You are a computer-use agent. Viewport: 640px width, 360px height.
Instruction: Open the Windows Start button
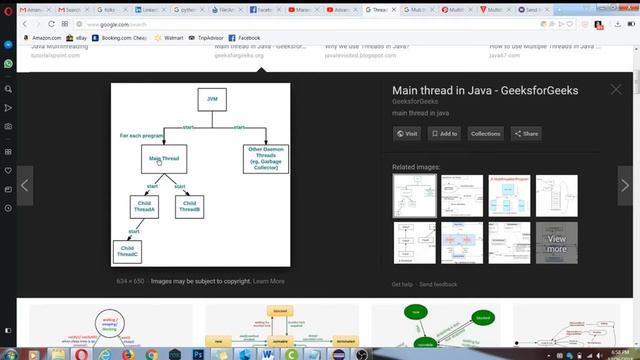point(10,354)
